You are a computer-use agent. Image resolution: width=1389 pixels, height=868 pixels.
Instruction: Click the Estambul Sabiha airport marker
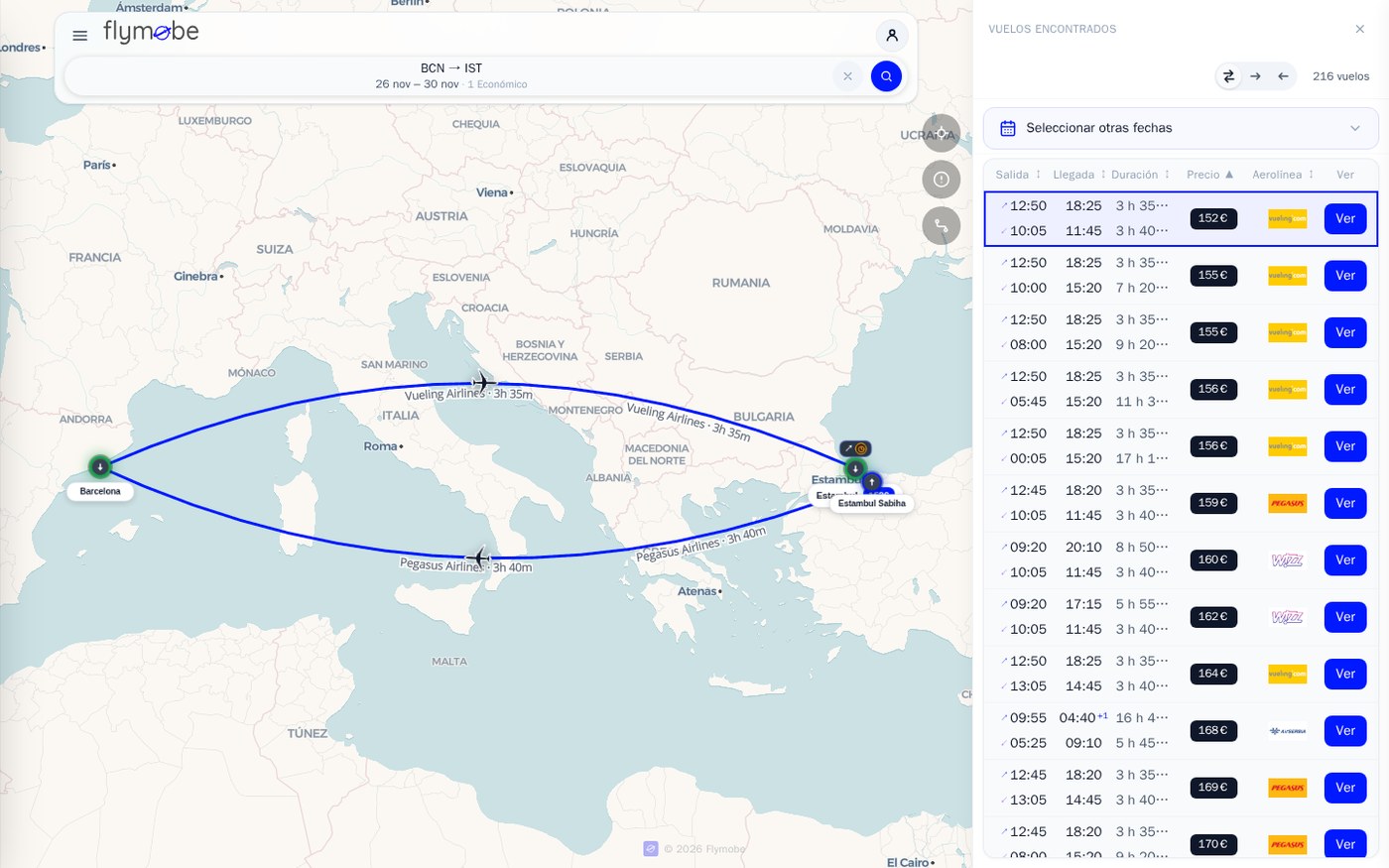click(872, 482)
